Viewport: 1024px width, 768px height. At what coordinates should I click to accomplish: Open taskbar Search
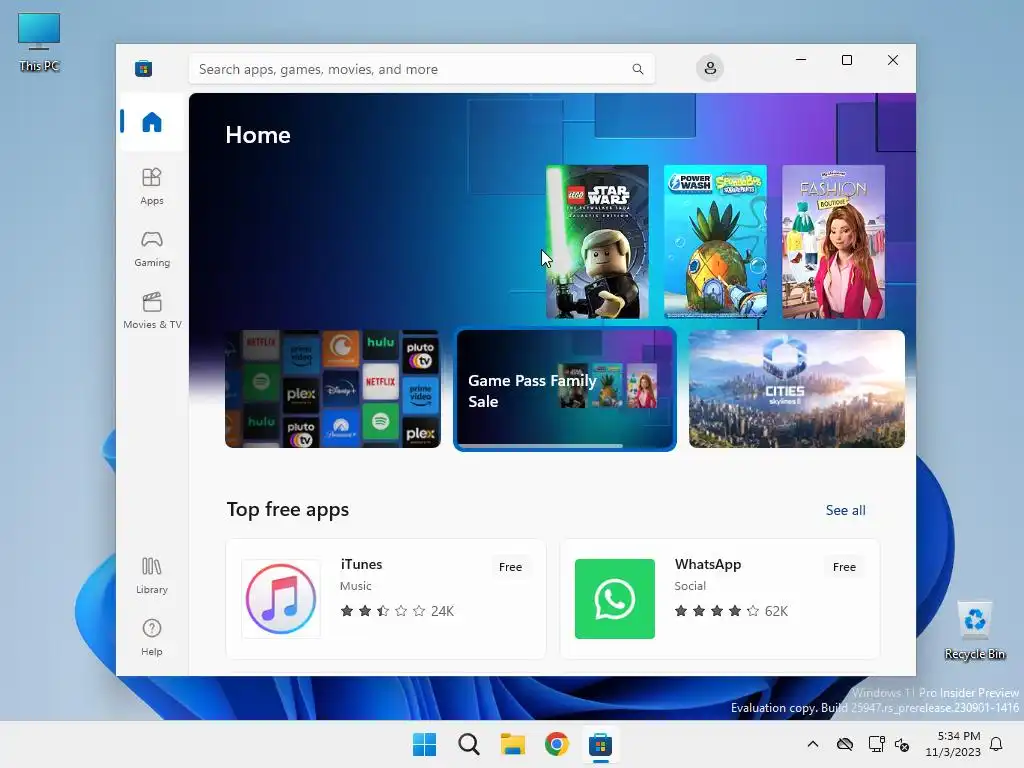coord(469,744)
